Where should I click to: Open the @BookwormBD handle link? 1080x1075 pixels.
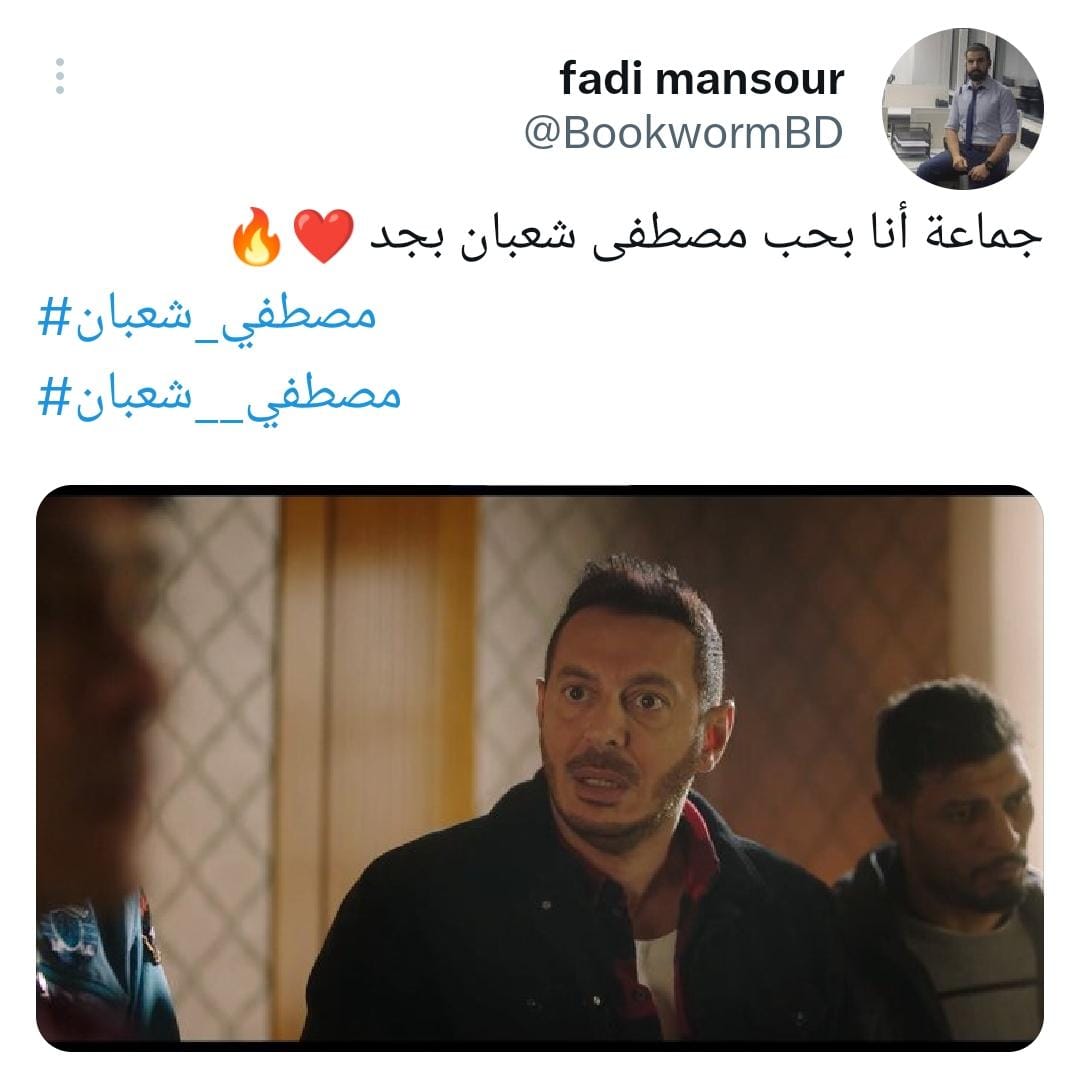coord(683,132)
